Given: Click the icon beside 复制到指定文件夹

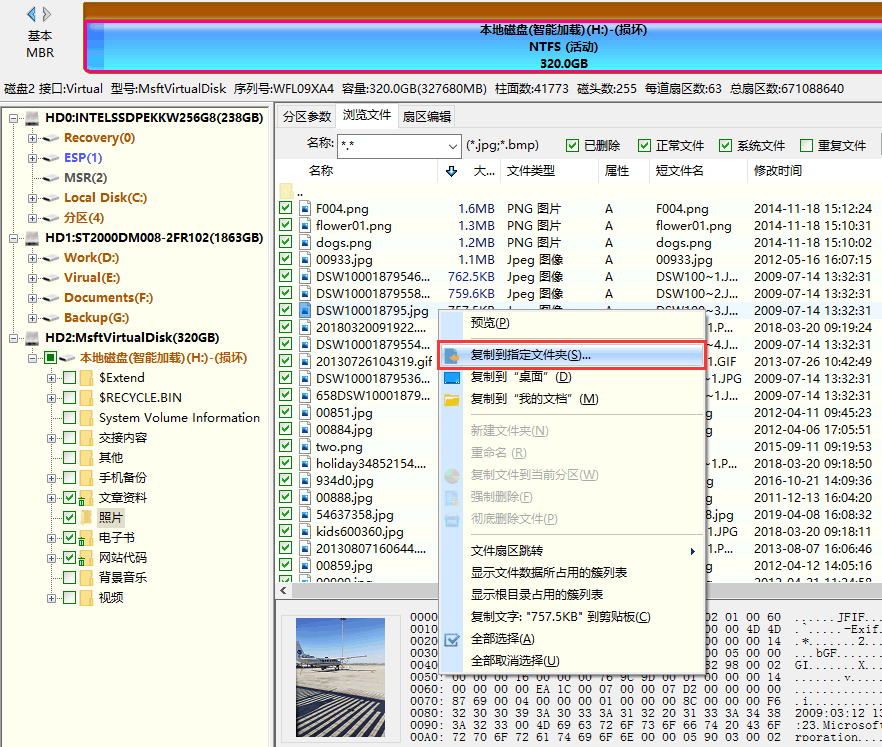Looking at the screenshot, I should coord(452,355).
